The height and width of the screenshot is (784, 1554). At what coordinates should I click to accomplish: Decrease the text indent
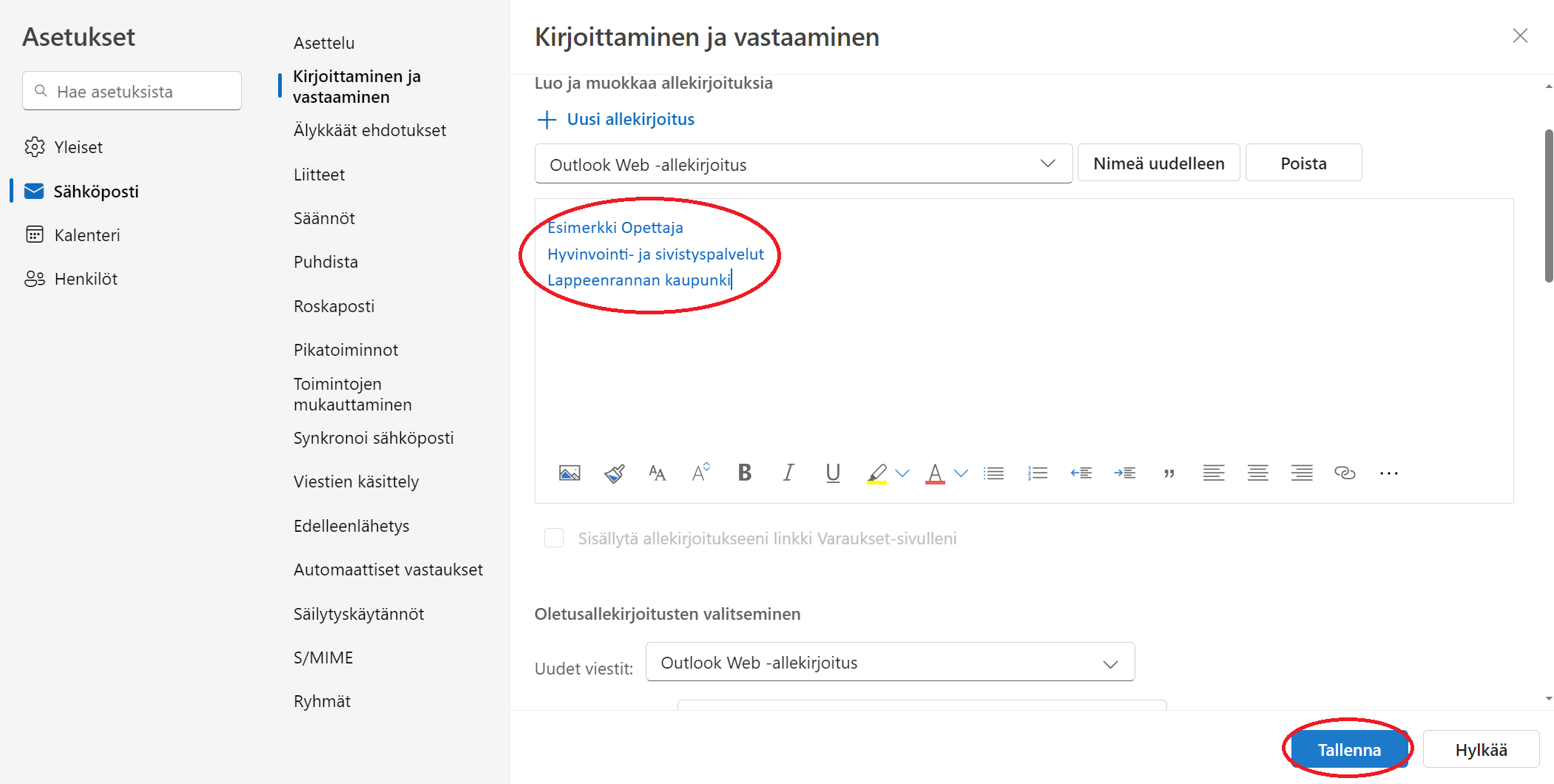point(1081,473)
